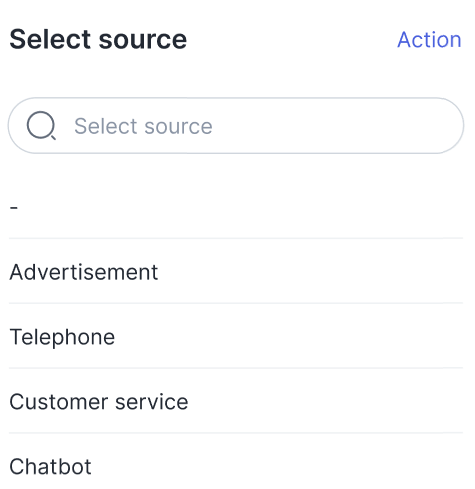Screen dimensions: 475x489
Task: Click the search icon inside the field
Action: point(41,126)
